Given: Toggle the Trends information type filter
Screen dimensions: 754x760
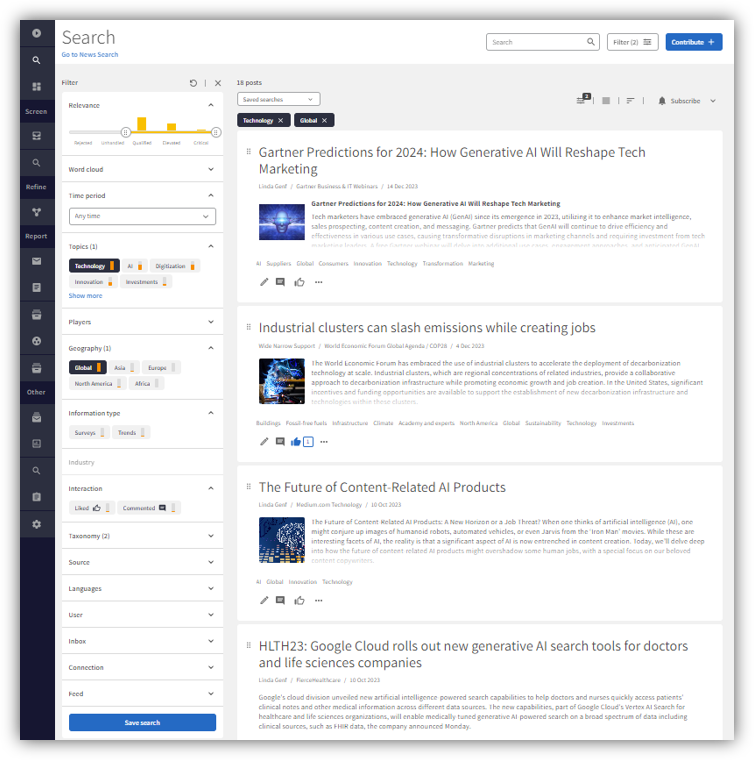Looking at the screenshot, I should pos(131,432).
